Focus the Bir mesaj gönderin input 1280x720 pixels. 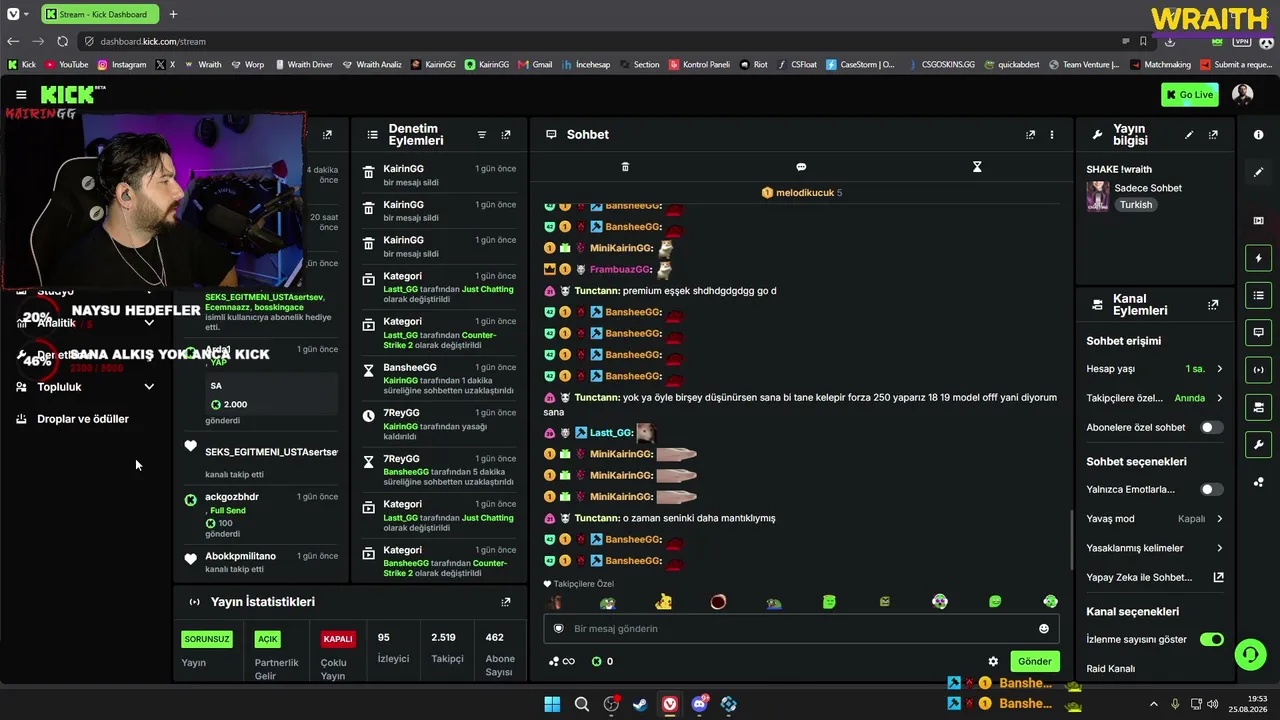(799, 628)
